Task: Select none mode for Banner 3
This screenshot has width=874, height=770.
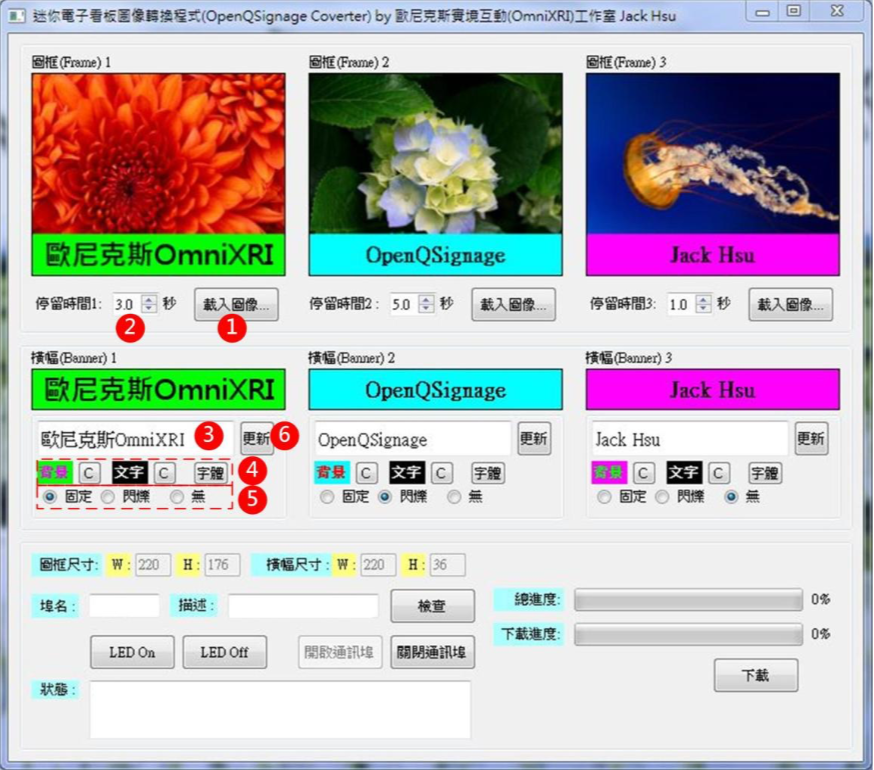Action: [x=731, y=496]
